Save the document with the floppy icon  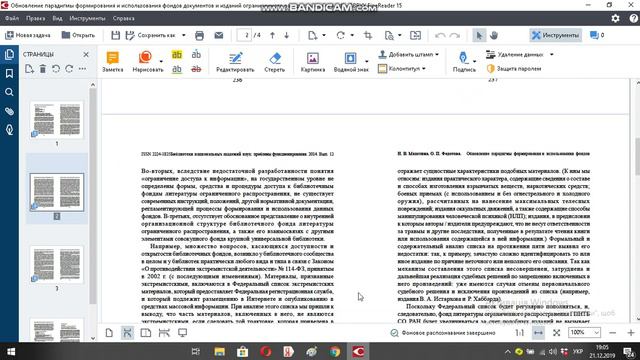click(x=116, y=36)
